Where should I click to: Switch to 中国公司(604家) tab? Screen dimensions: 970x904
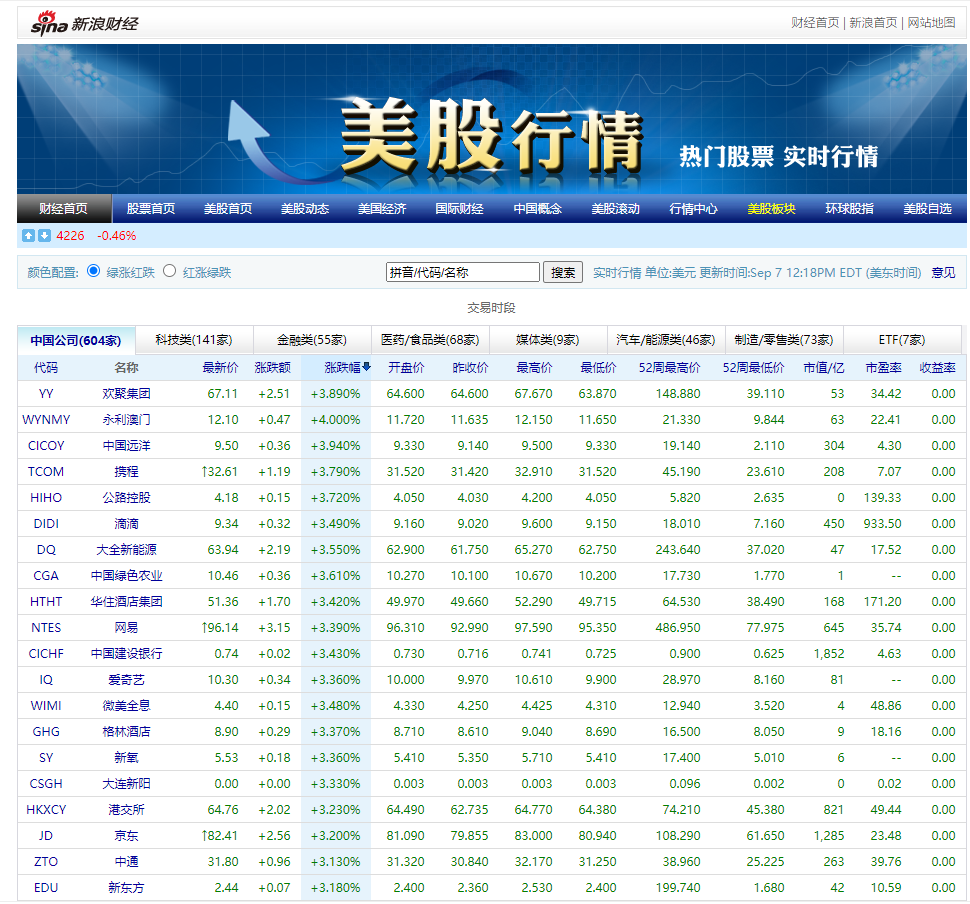click(76, 340)
